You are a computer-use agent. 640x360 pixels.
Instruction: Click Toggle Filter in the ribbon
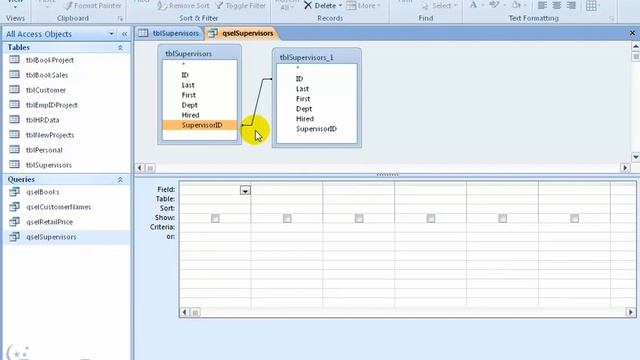click(241, 6)
